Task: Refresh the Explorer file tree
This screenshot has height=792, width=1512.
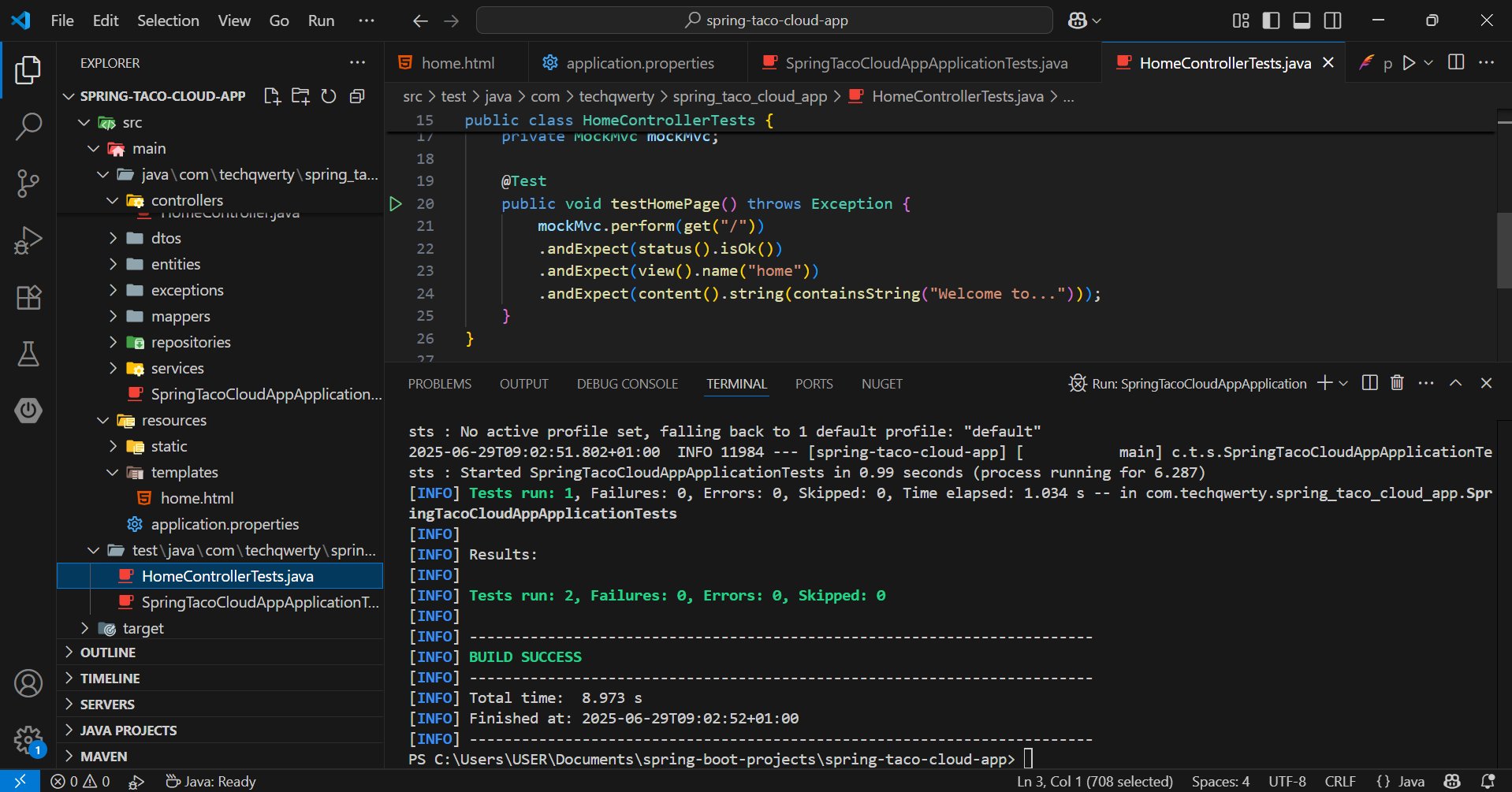Action: [329, 96]
